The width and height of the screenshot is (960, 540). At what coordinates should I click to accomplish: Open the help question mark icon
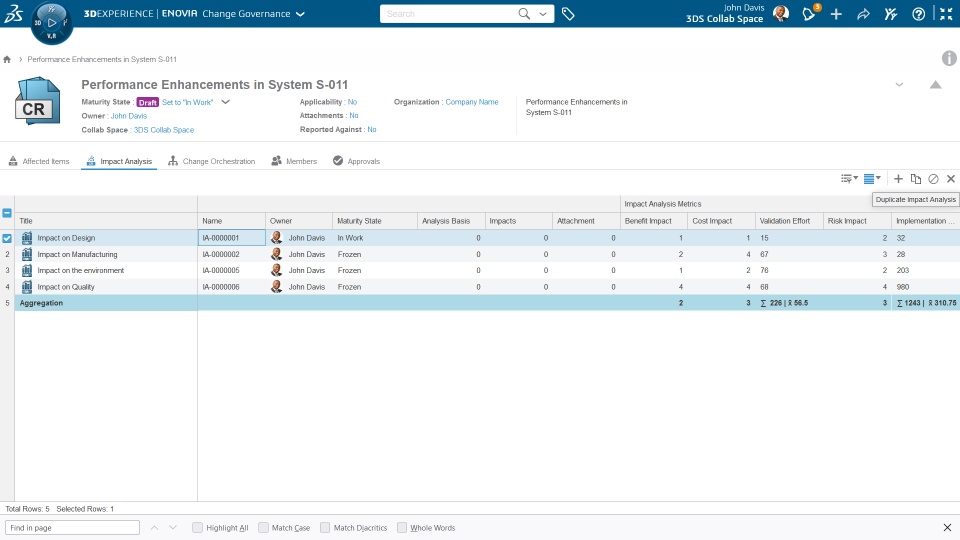[x=918, y=13]
